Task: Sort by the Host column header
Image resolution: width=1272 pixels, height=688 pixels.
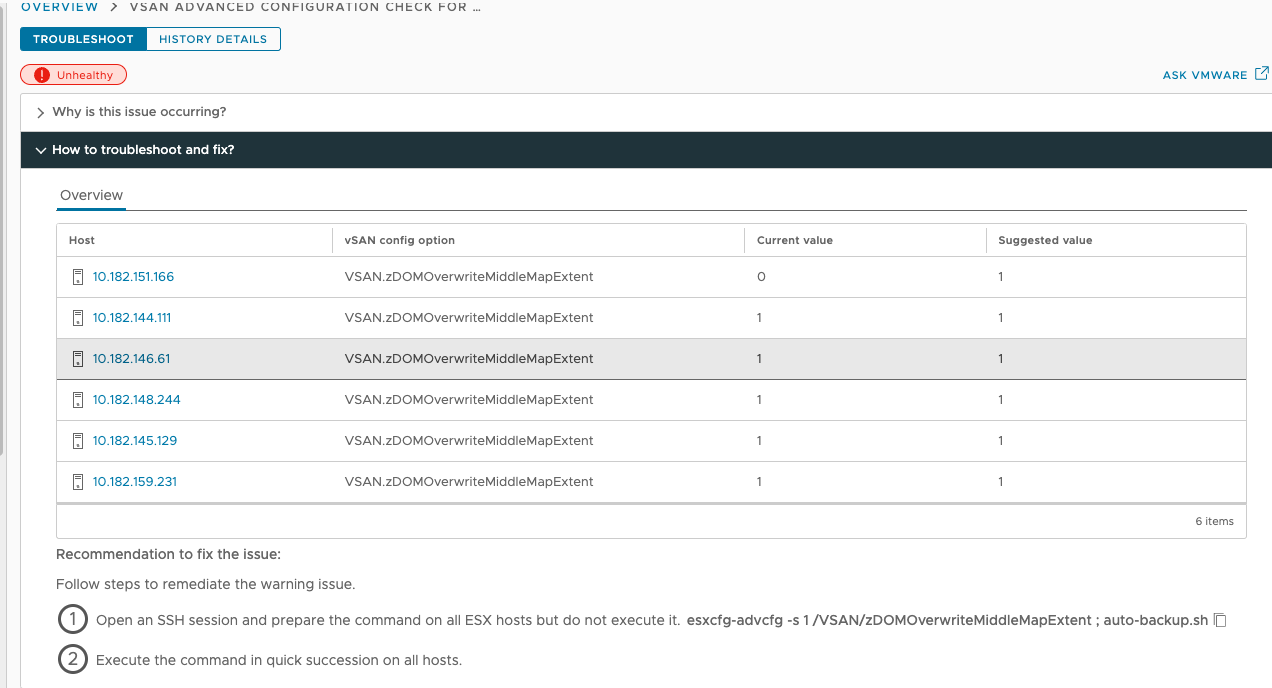Action: pos(82,240)
